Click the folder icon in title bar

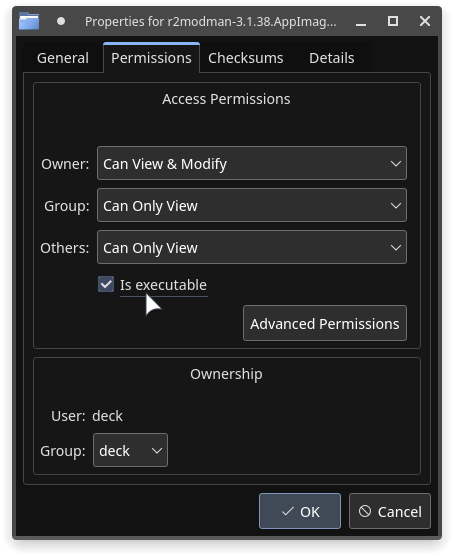29,21
